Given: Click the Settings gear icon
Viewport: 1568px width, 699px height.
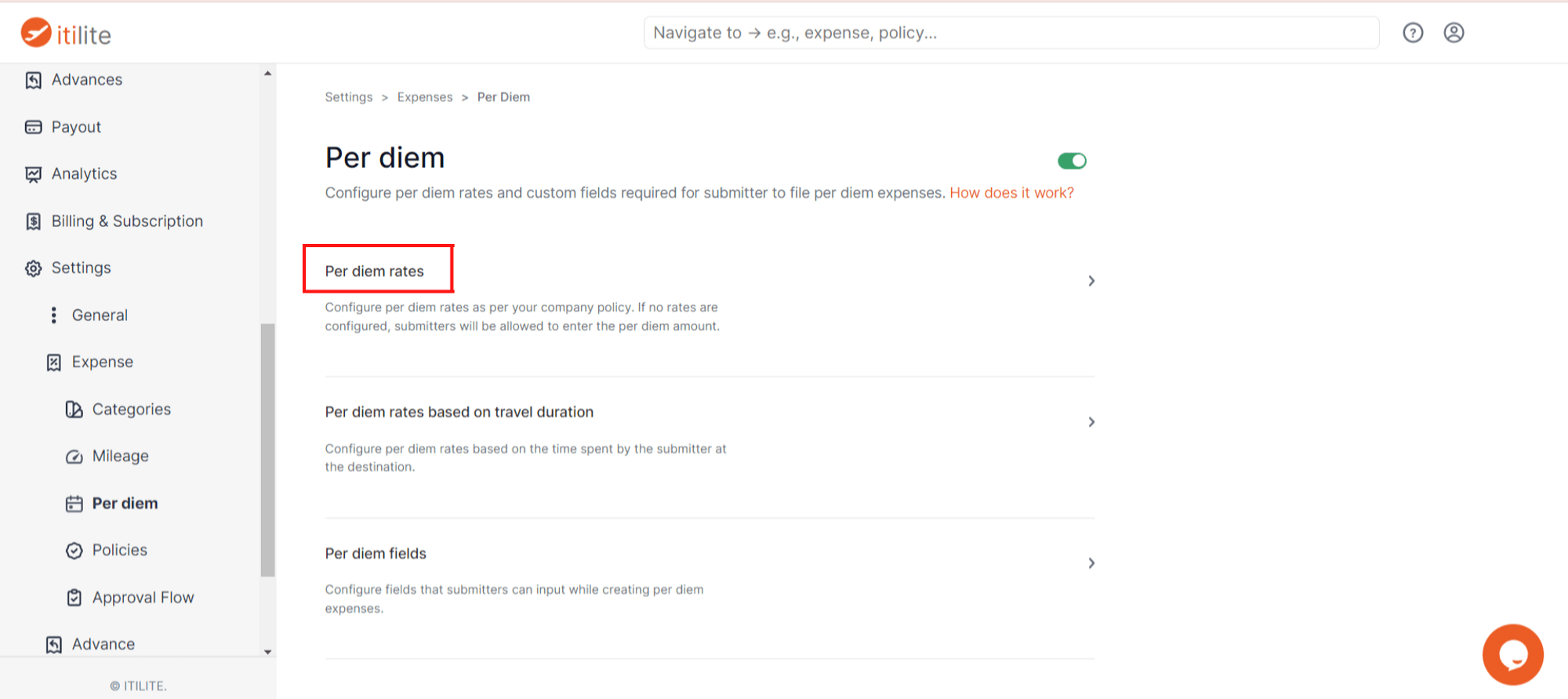Looking at the screenshot, I should tap(33, 268).
